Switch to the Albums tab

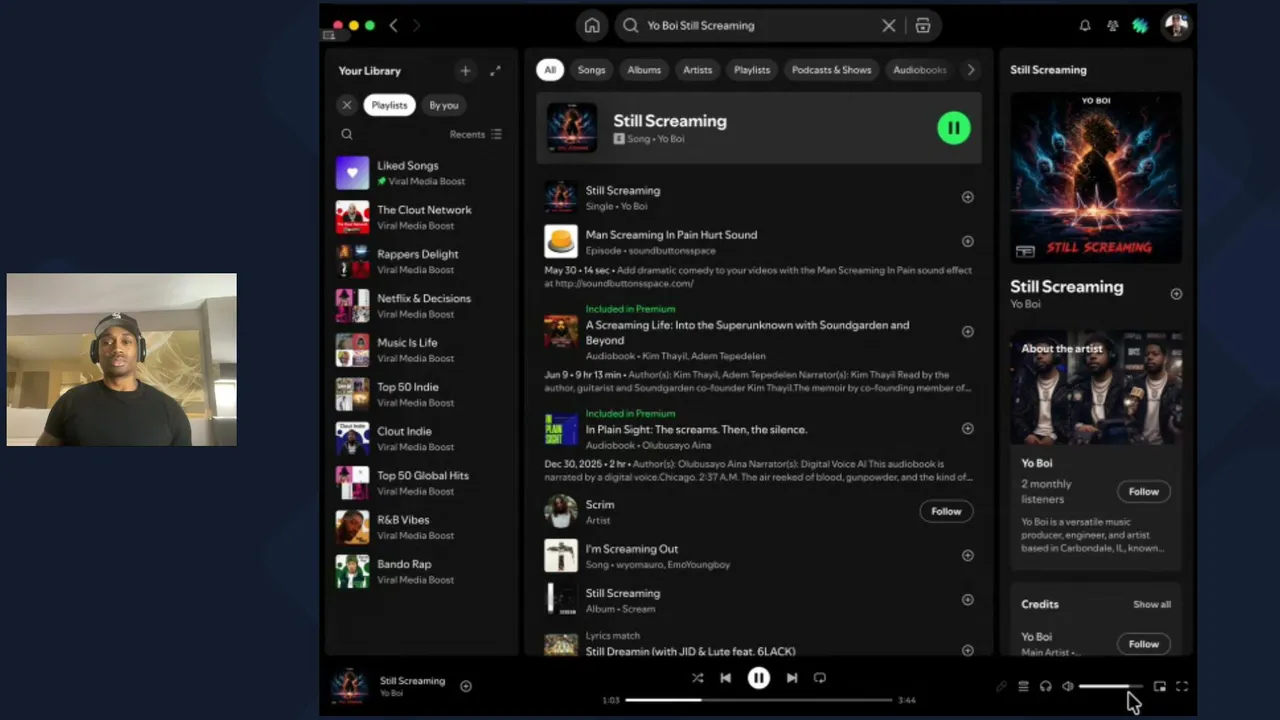tap(644, 70)
